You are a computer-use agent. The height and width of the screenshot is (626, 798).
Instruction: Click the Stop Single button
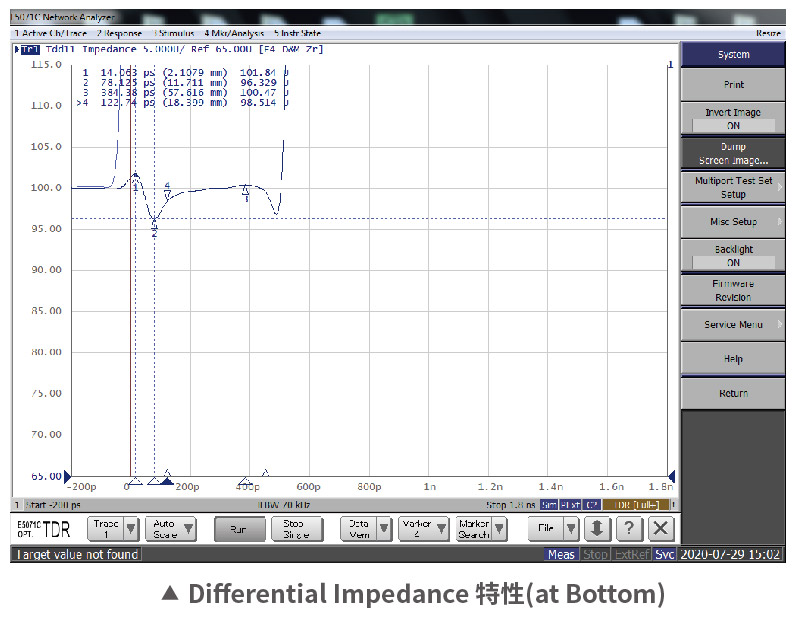pos(297,529)
